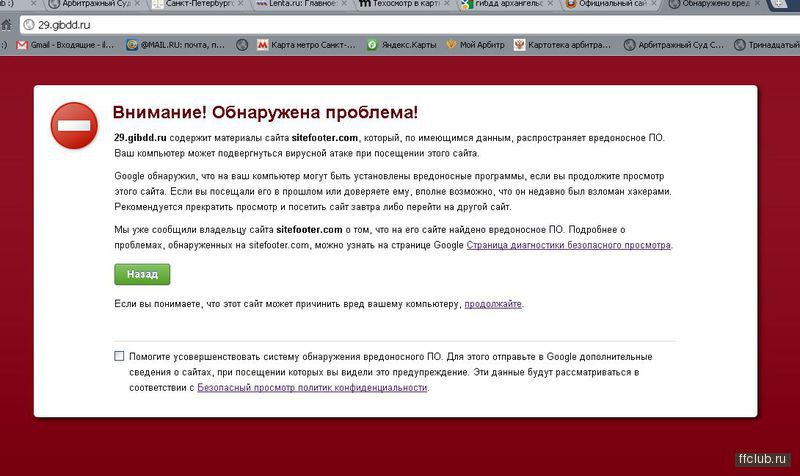The image size is (800, 476).
Task: Close the Lenta.ru tab
Action: pyautogui.click(x=344, y=4)
